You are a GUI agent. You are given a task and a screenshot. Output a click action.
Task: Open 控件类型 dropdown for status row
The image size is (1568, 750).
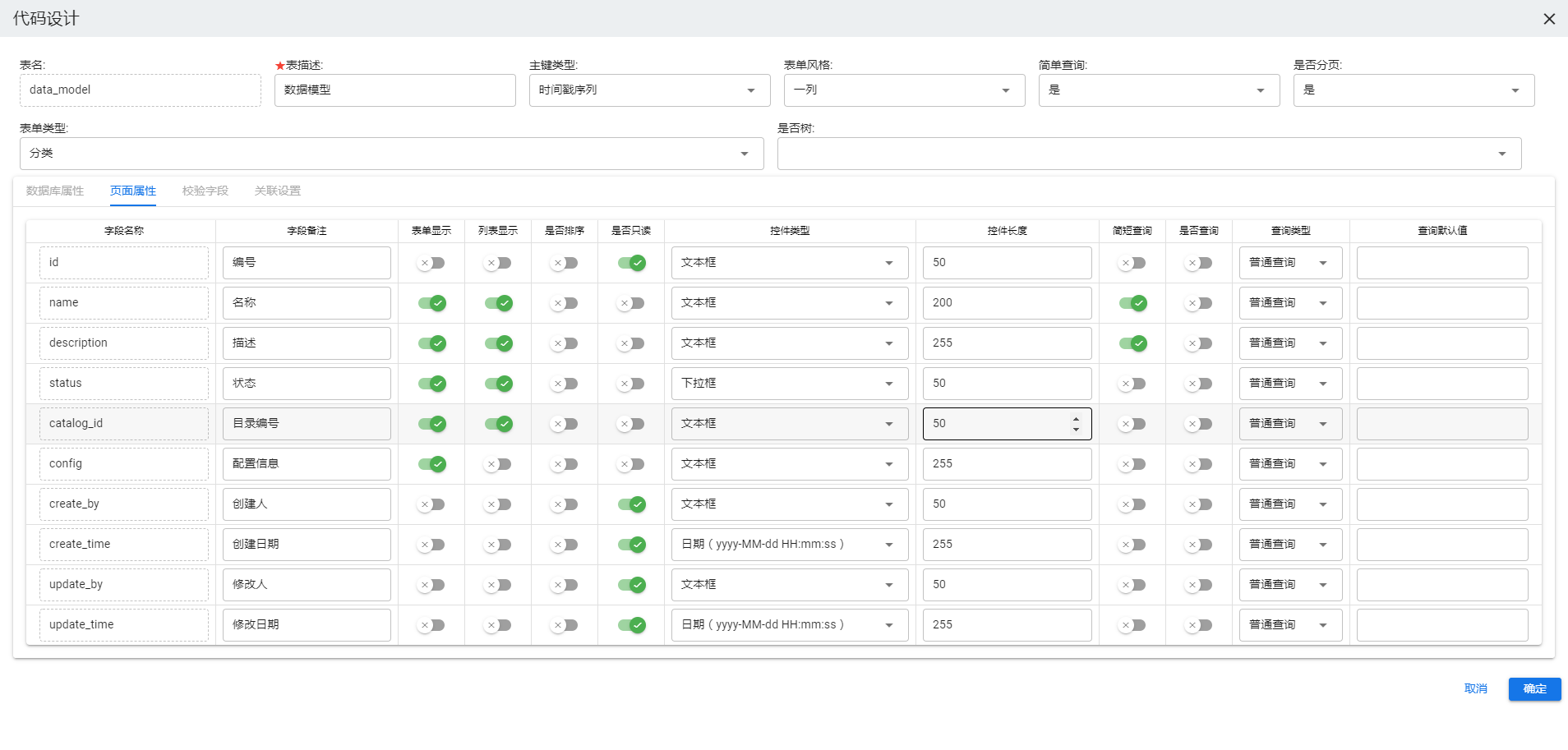pyautogui.click(x=790, y=384)
